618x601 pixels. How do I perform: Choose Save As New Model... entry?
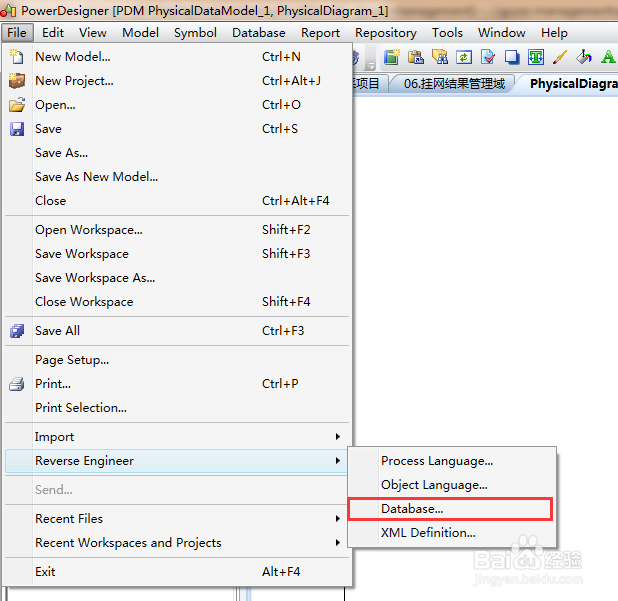point(177,177)
